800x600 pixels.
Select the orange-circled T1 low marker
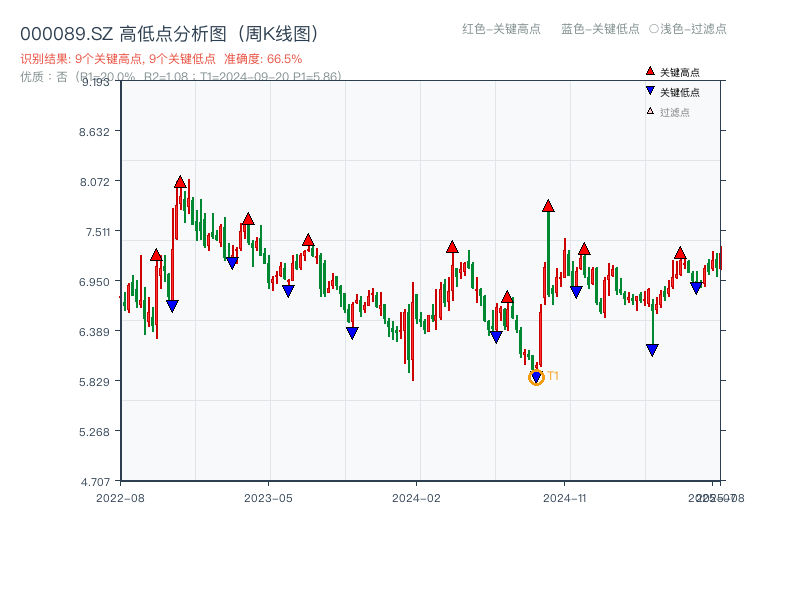coord(536,377)
